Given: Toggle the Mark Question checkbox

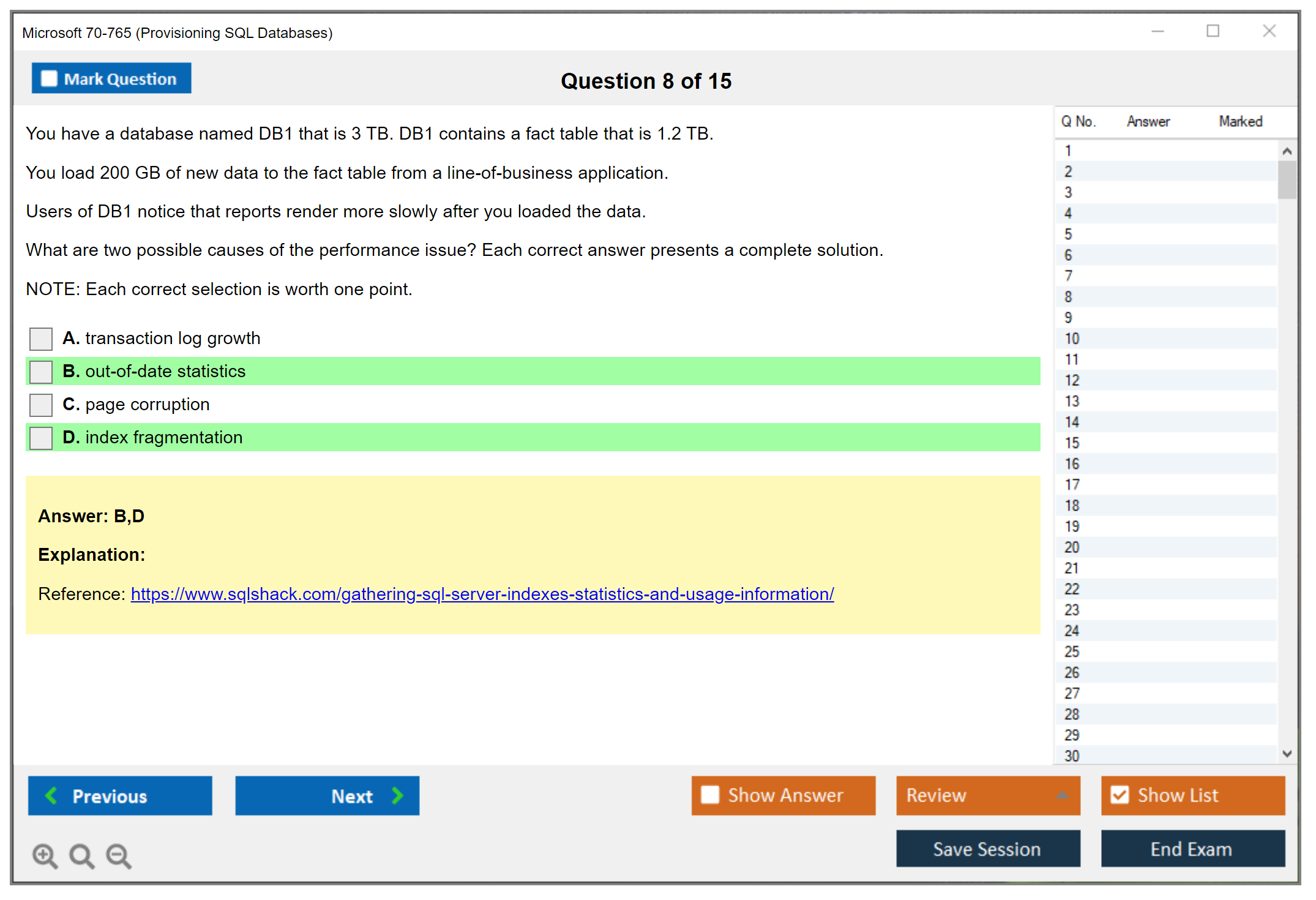Looking at the screenshot, I should click(50, 79).
